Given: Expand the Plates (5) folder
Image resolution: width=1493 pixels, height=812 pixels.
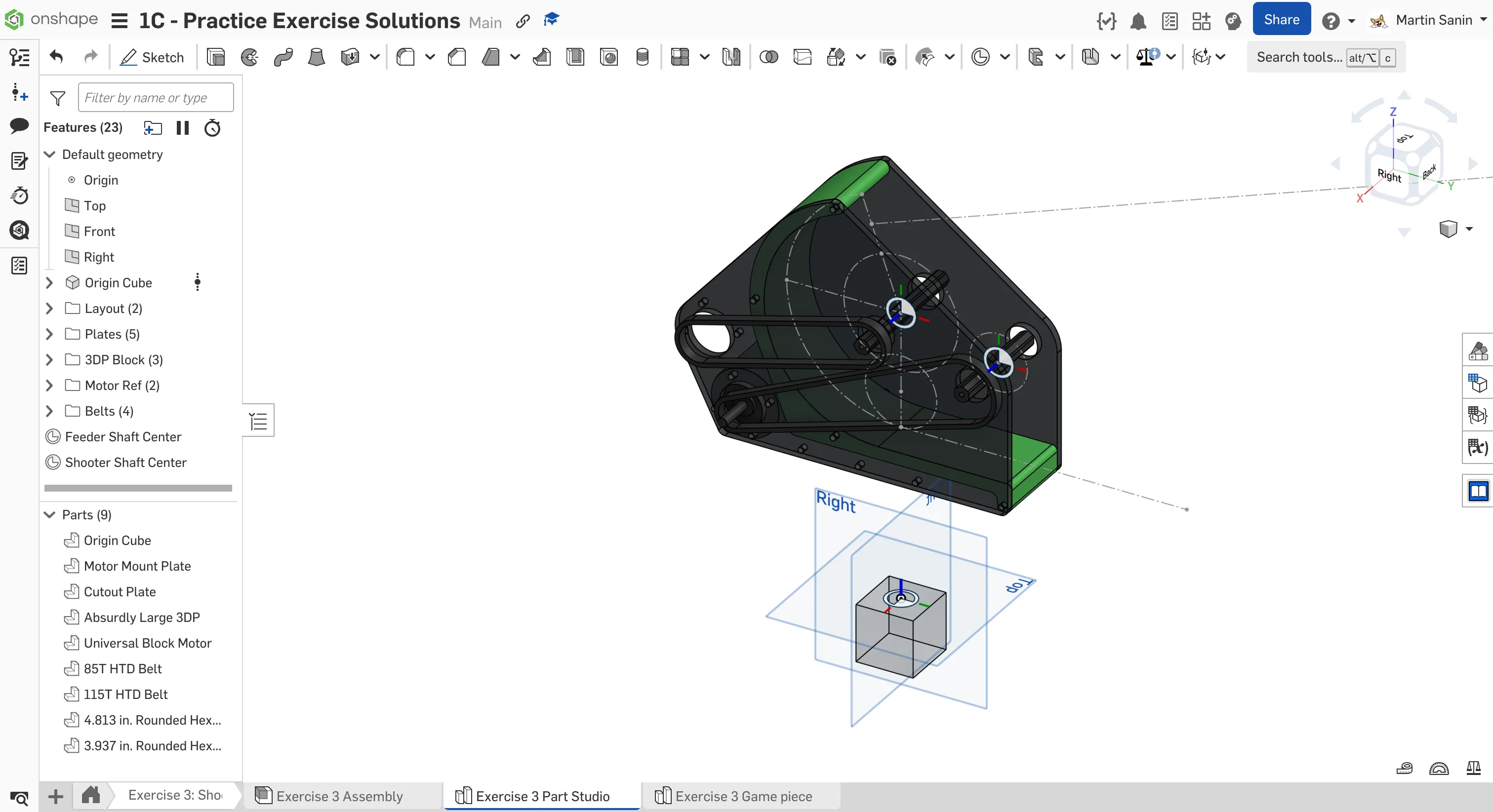Looking at the screenshot, I should point(49,334).
